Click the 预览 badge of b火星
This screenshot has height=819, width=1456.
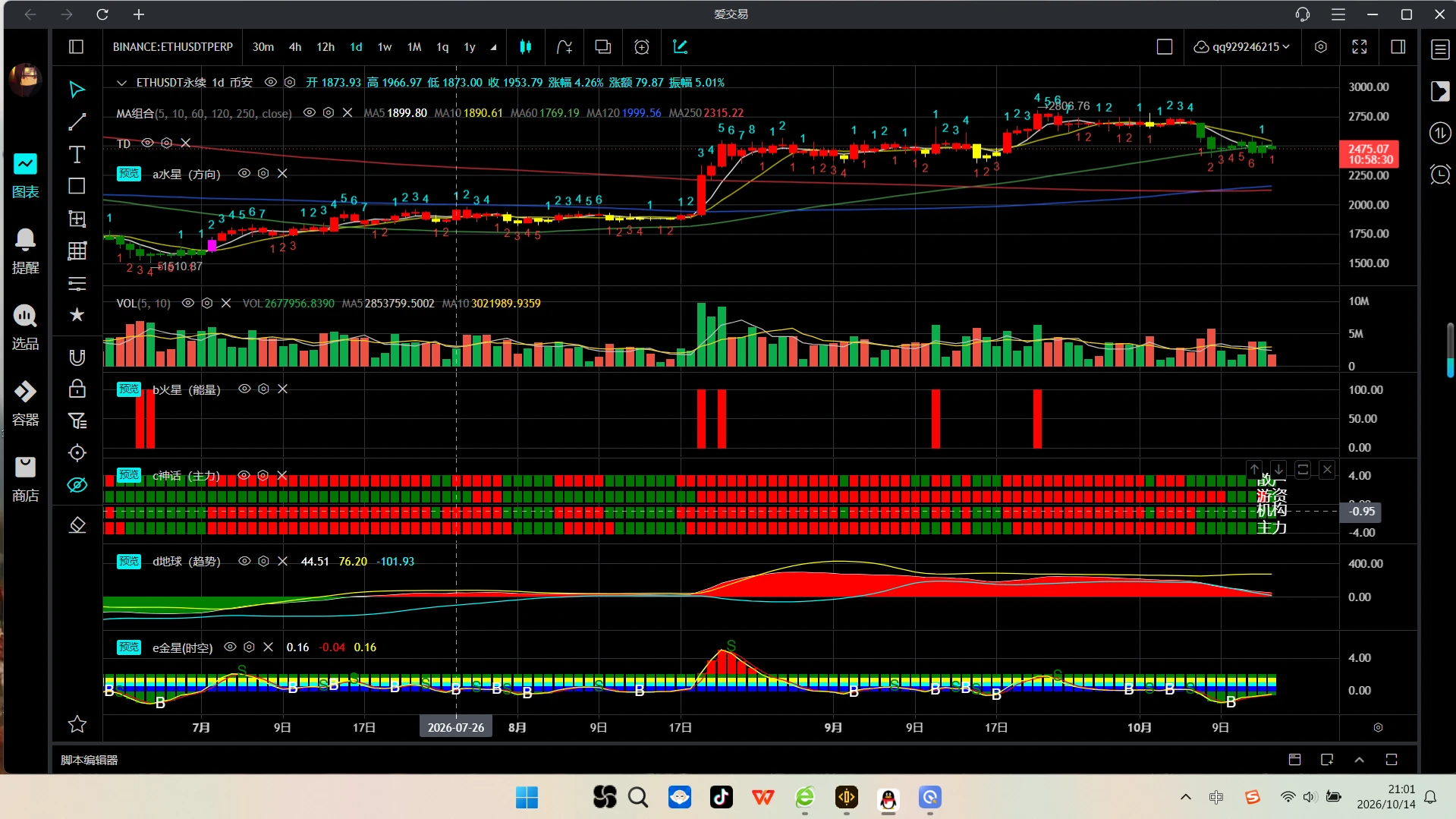pyautogui.click(x=129, y=389)
